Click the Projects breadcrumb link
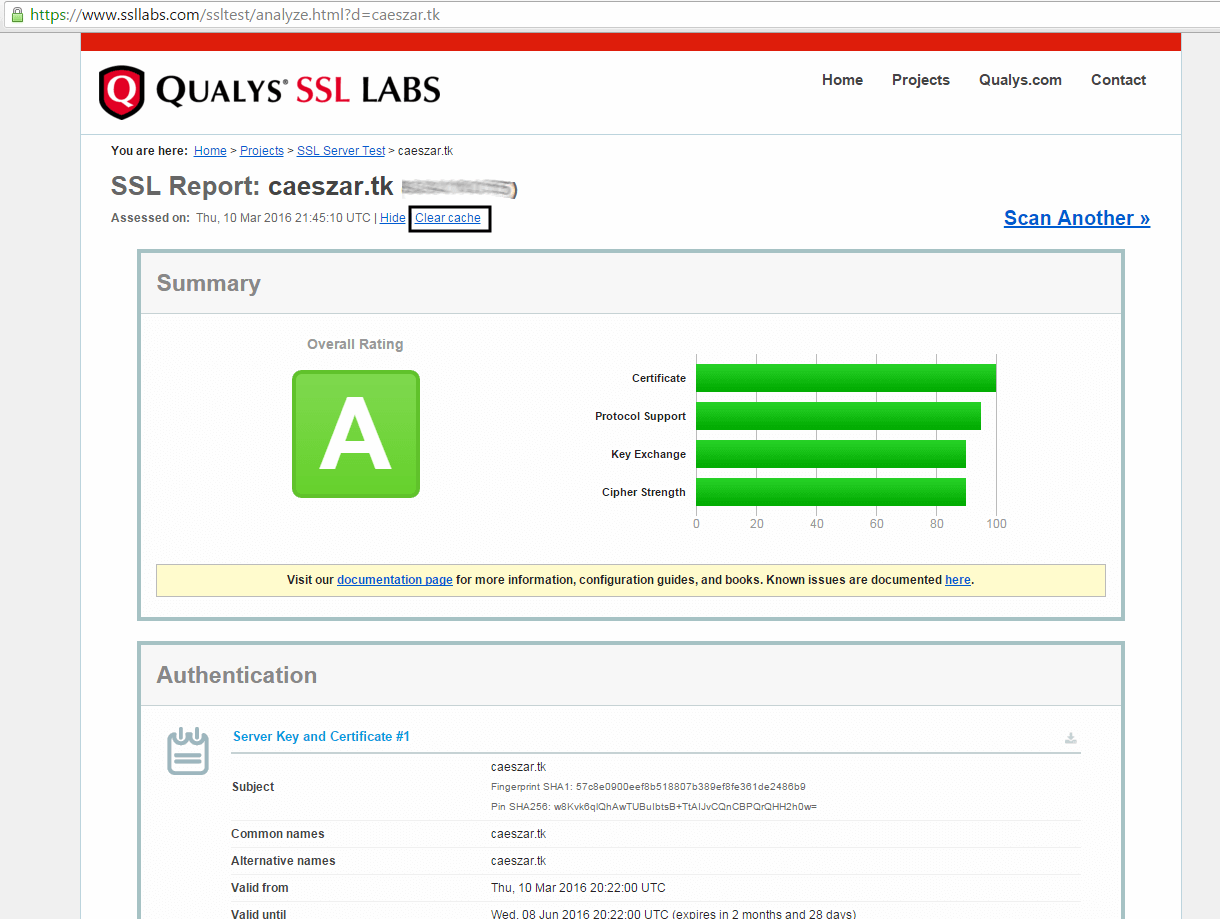Screen dimensions: 1220x919 pos(262,151)
